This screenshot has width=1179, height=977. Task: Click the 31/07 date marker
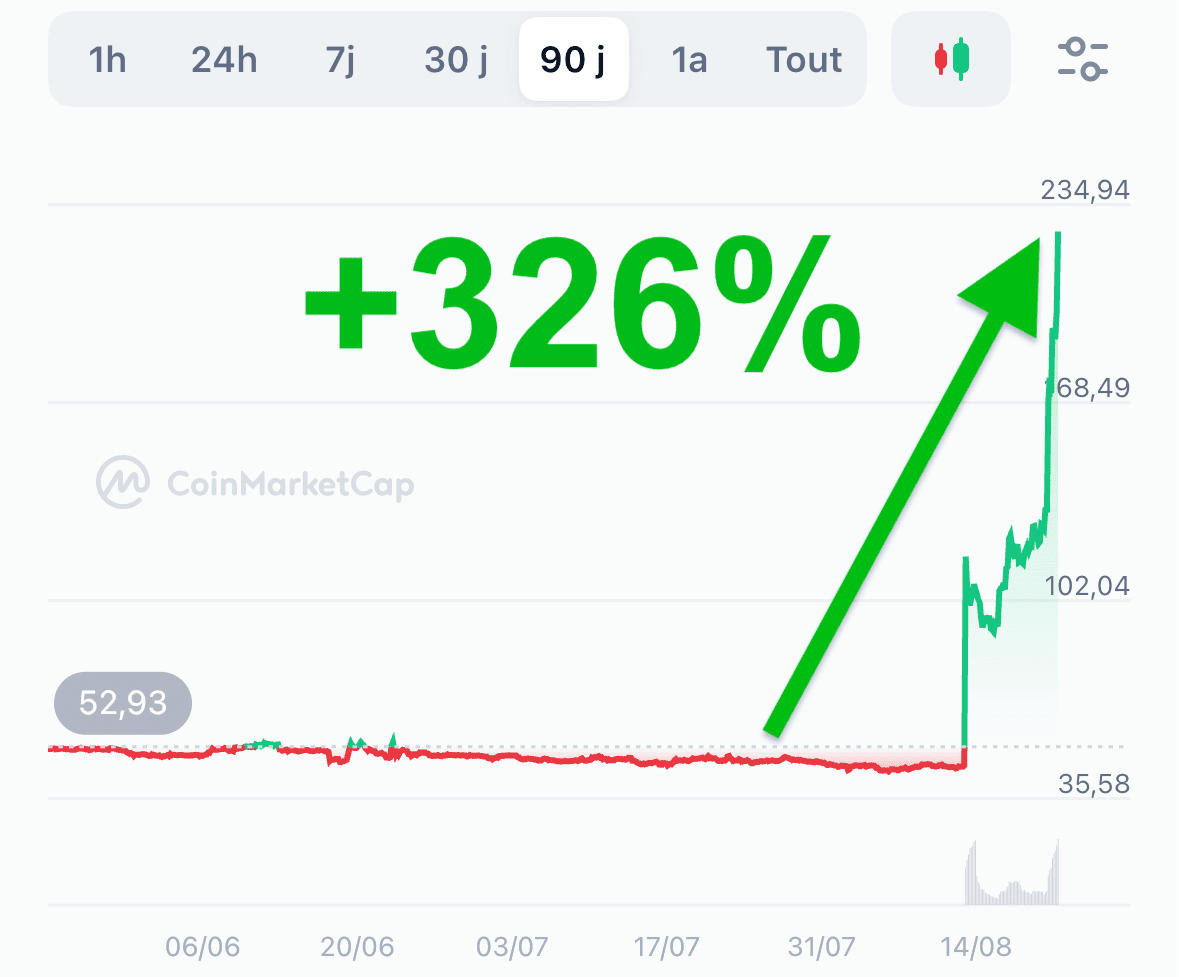click(x=821, y=945)
